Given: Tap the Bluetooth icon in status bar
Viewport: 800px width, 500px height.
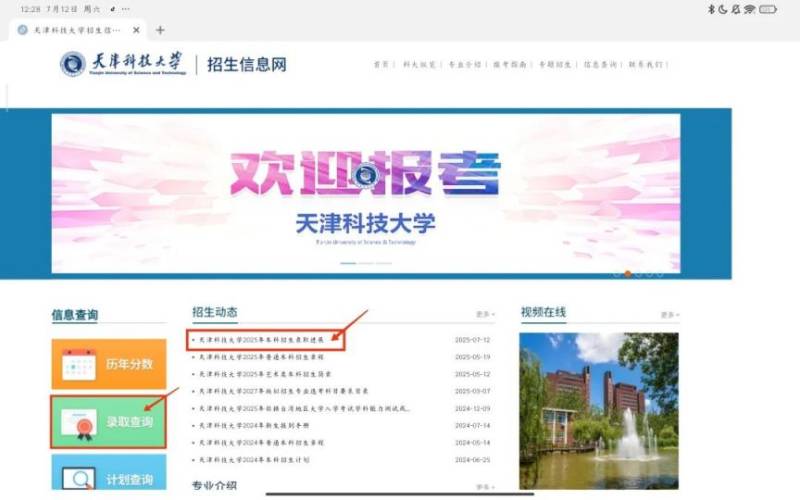Looking at the screenshot, I should point(712,9).
